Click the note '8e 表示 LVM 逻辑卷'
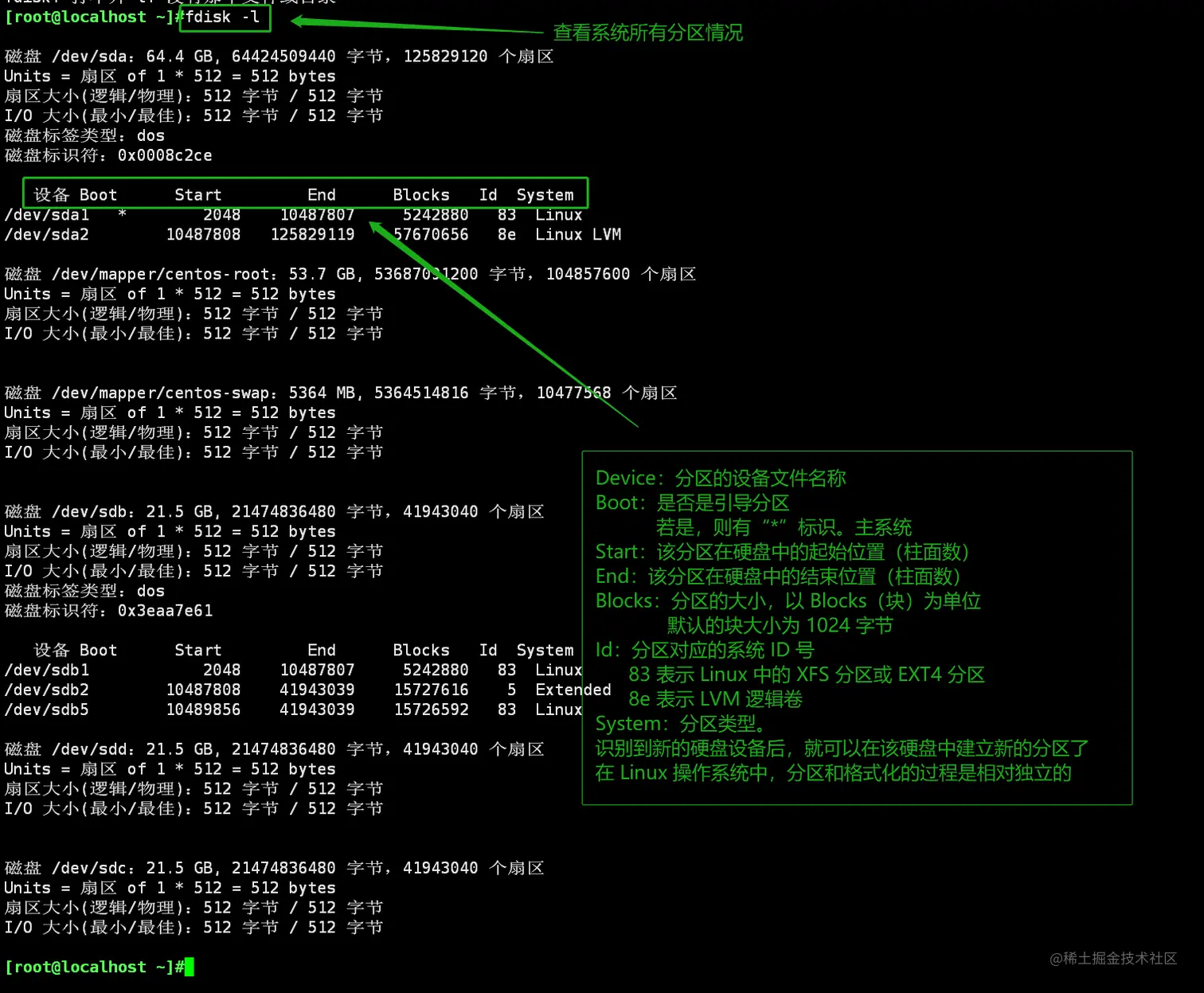This screenshot has height=993, width=1204. coord(716,699)
